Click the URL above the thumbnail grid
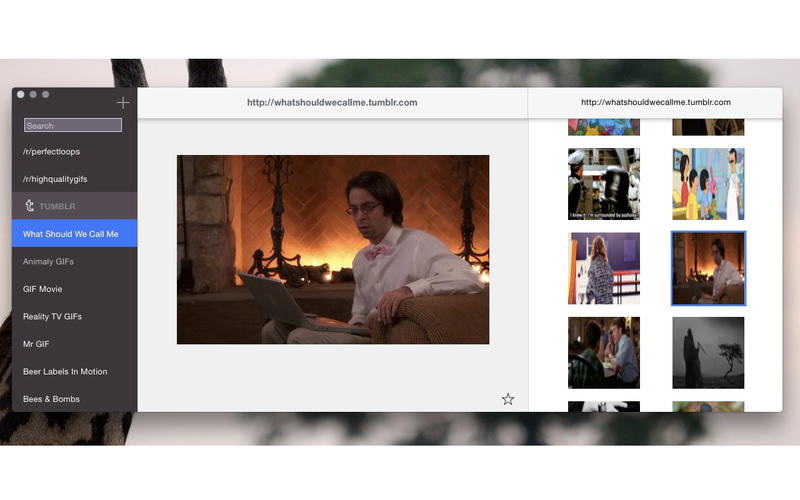The height and width of the screenshot is (500, 800). pyautogui.click(x=655, y=102)
